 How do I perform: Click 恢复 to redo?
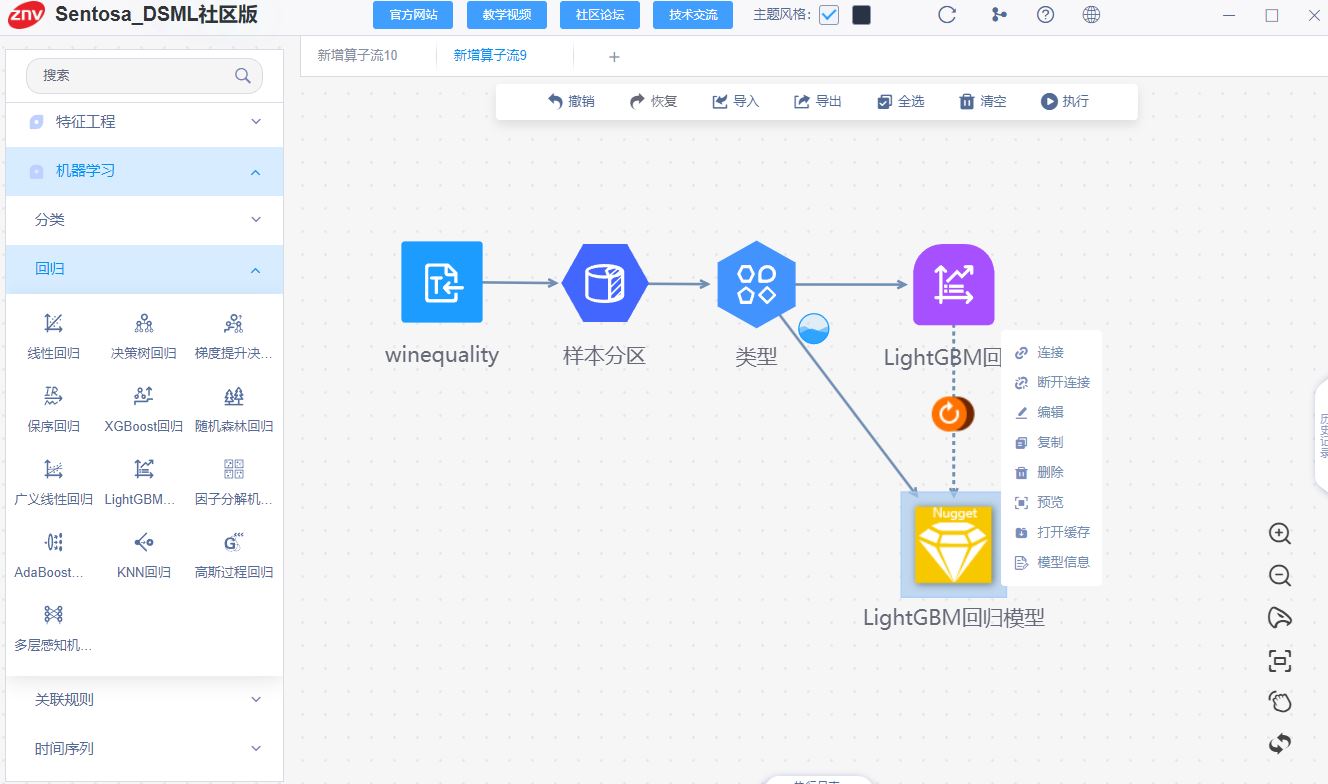[653, 101]
